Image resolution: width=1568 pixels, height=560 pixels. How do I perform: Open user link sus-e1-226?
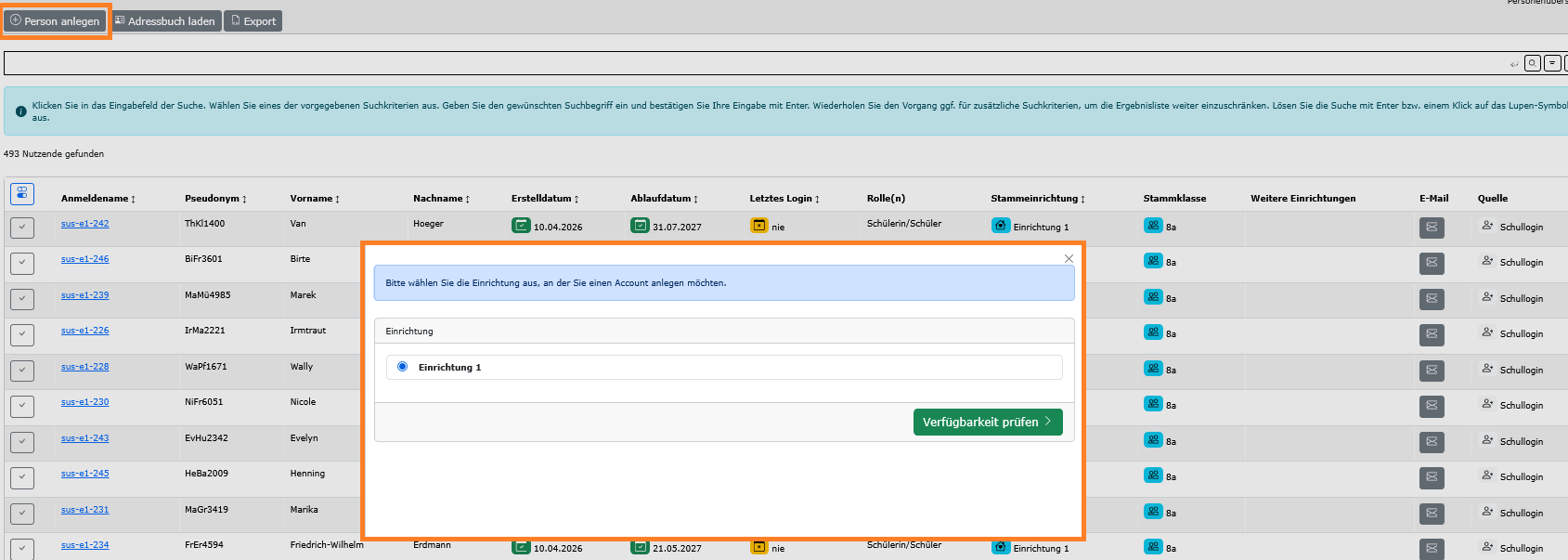84,331
